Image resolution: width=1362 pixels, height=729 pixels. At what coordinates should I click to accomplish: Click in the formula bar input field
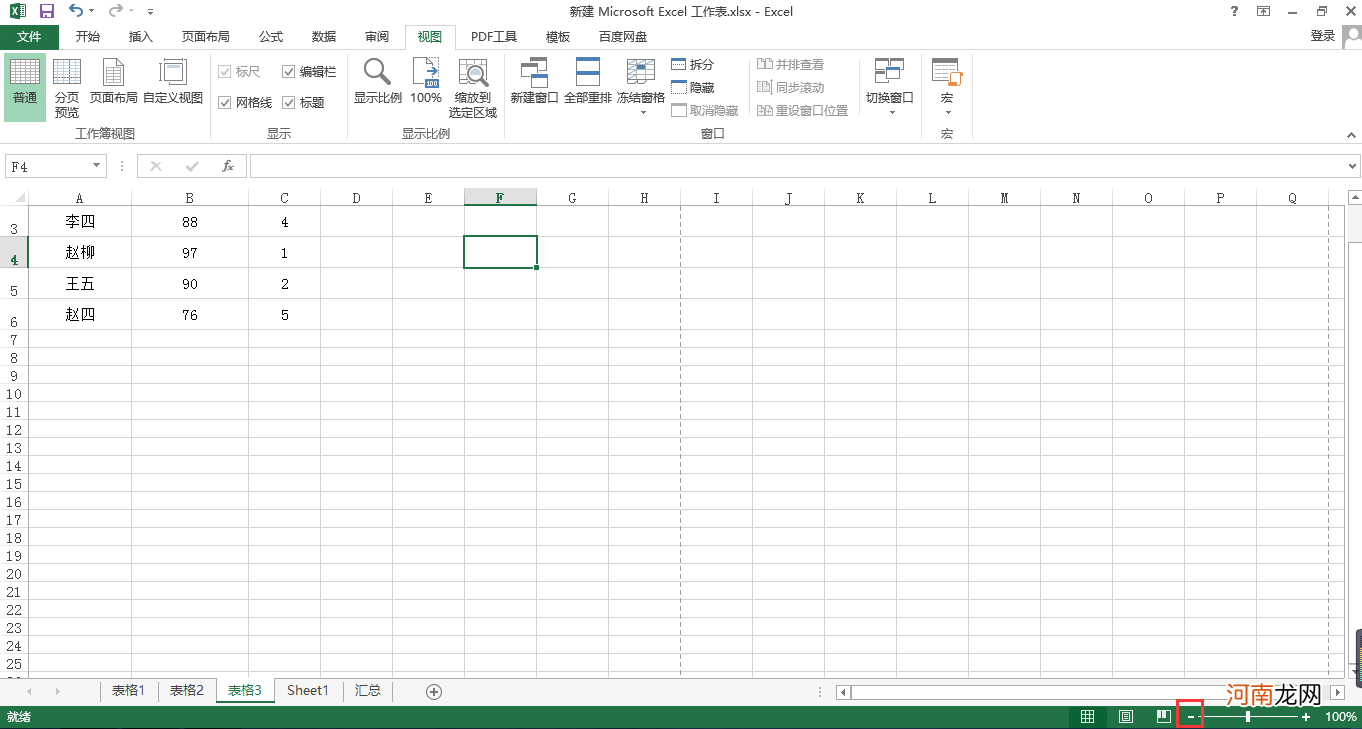[797, 166]
